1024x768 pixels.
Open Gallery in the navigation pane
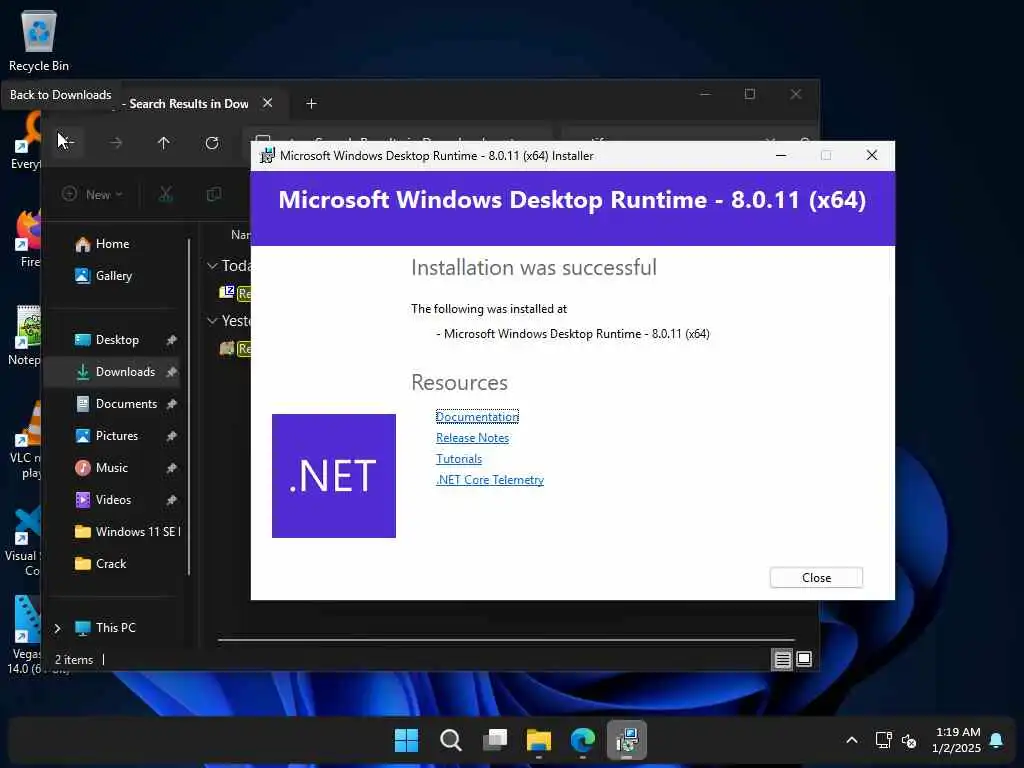pos(113,276)
